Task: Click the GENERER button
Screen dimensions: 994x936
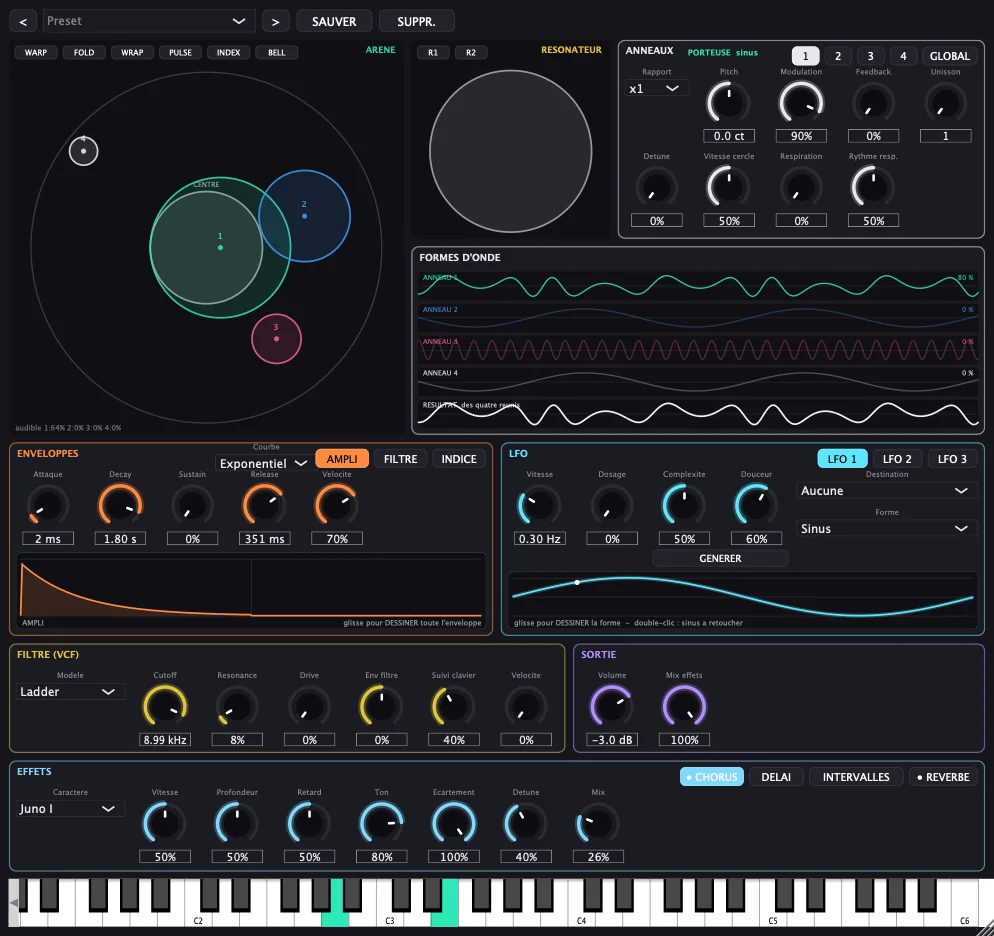Action: coord(720,558)
